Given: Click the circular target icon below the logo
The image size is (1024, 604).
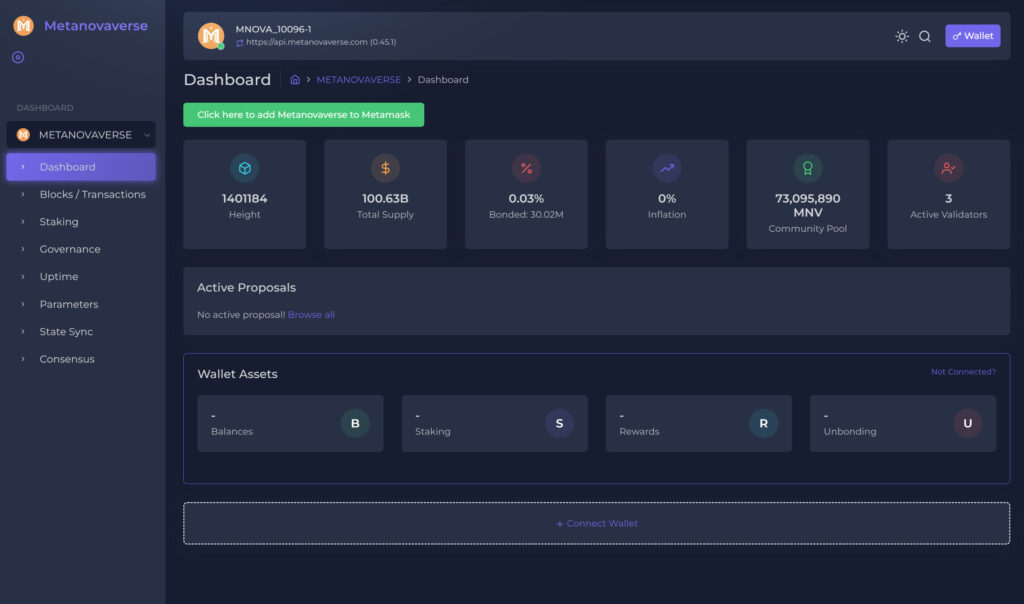Looking at the screenshot, I should (x=18, y=57).
